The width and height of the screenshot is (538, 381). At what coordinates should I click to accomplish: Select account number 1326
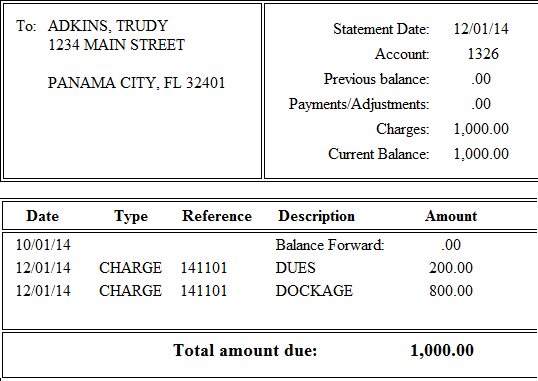[x=483, y=54]
